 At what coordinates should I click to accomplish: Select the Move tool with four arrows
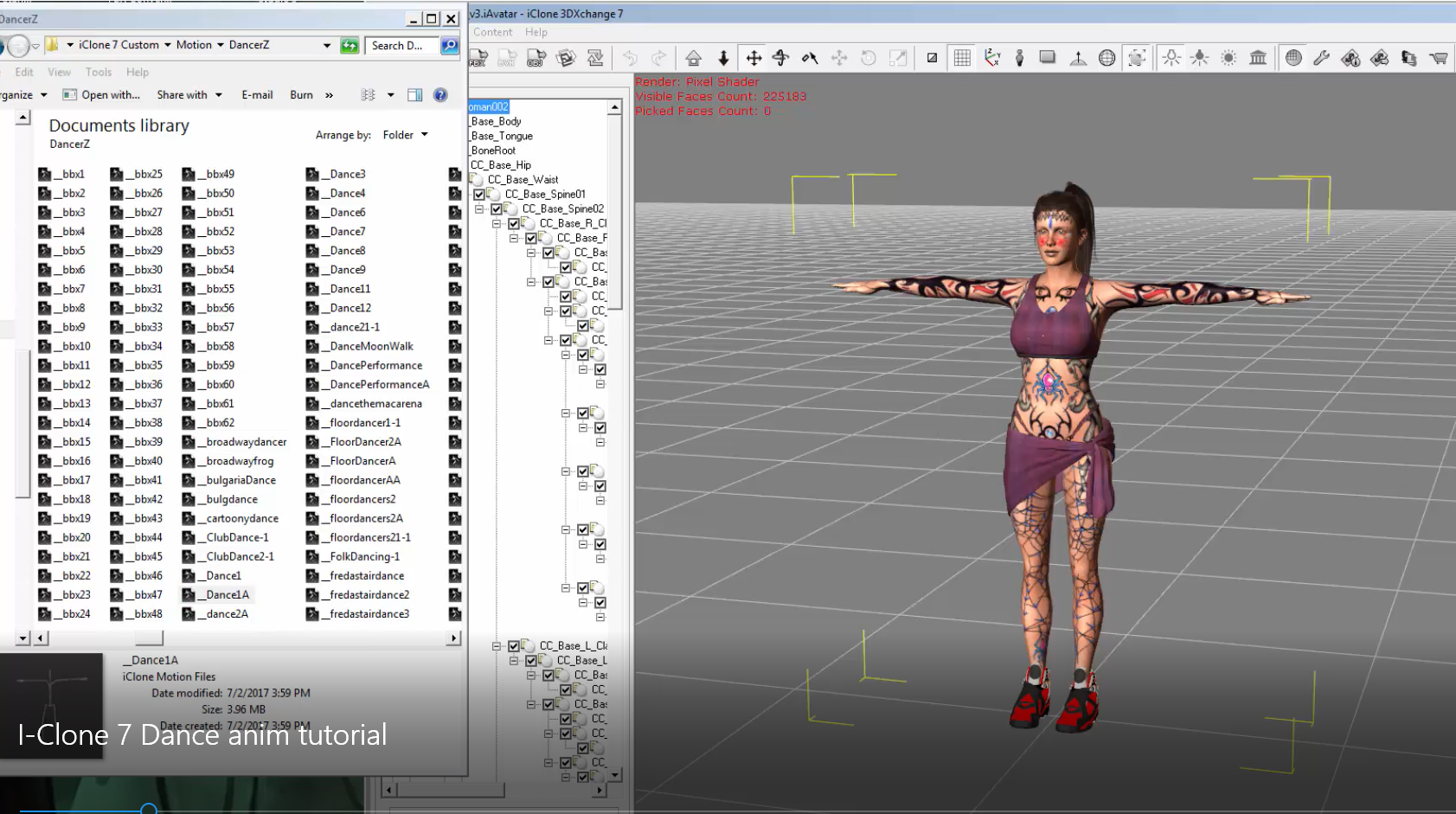click(x=754, y=58)
